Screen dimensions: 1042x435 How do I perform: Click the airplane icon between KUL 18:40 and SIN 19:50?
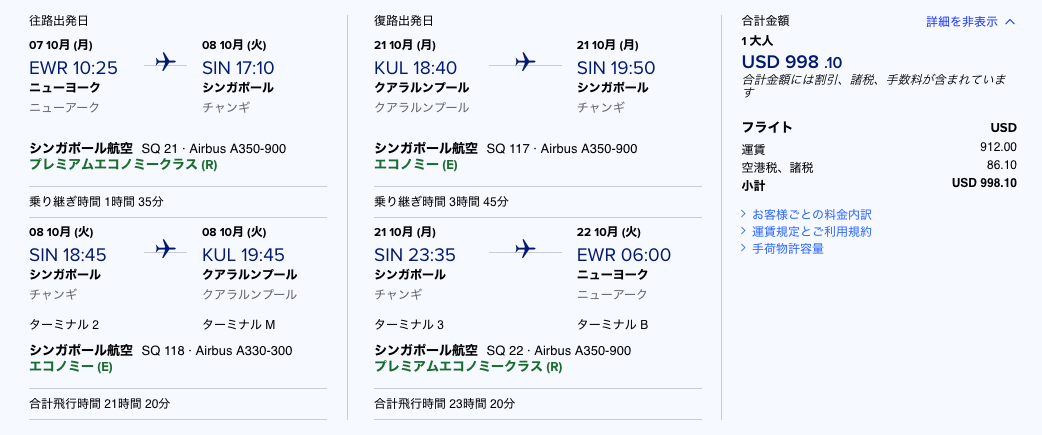(x=525, y=62)
